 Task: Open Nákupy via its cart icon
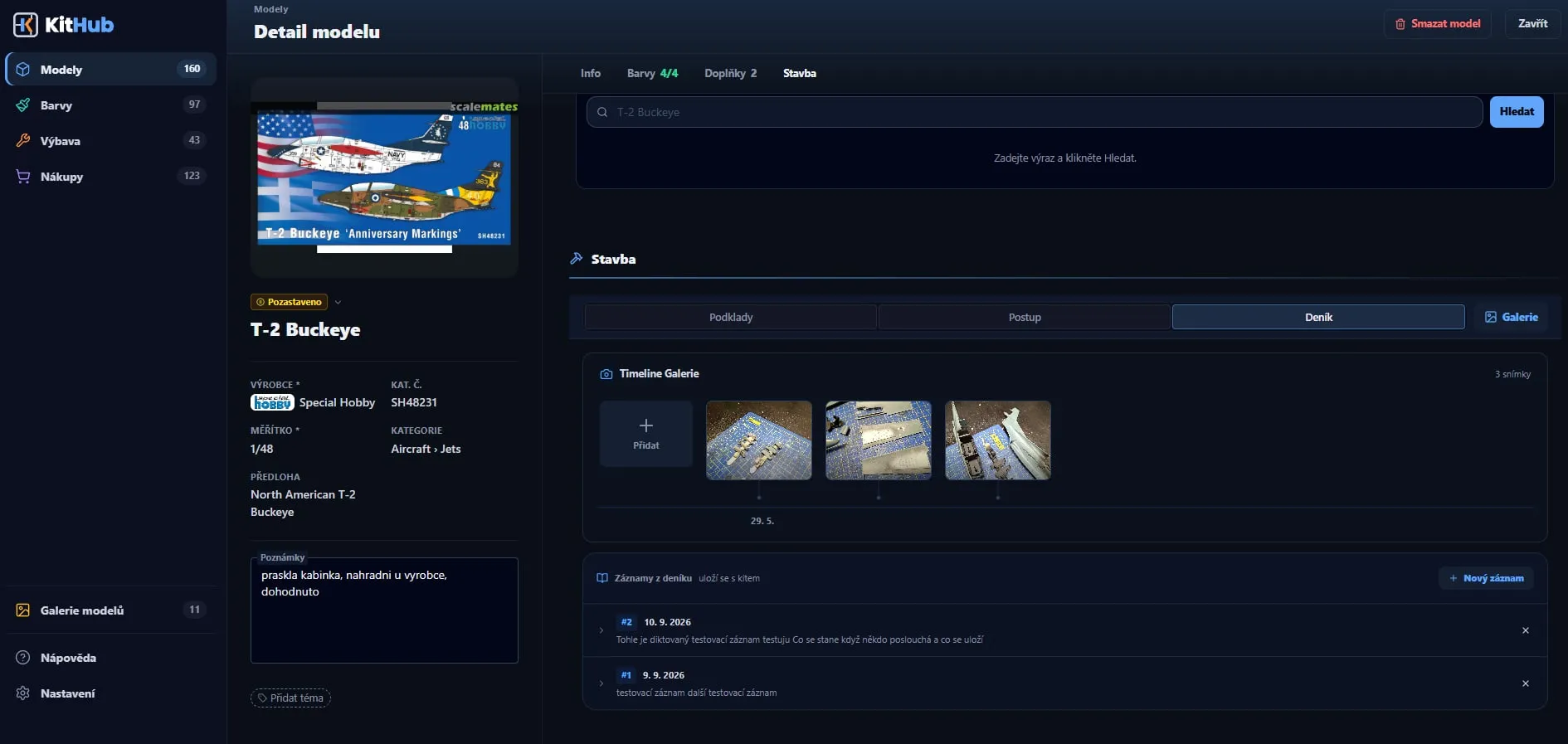(x=23, y=177)
